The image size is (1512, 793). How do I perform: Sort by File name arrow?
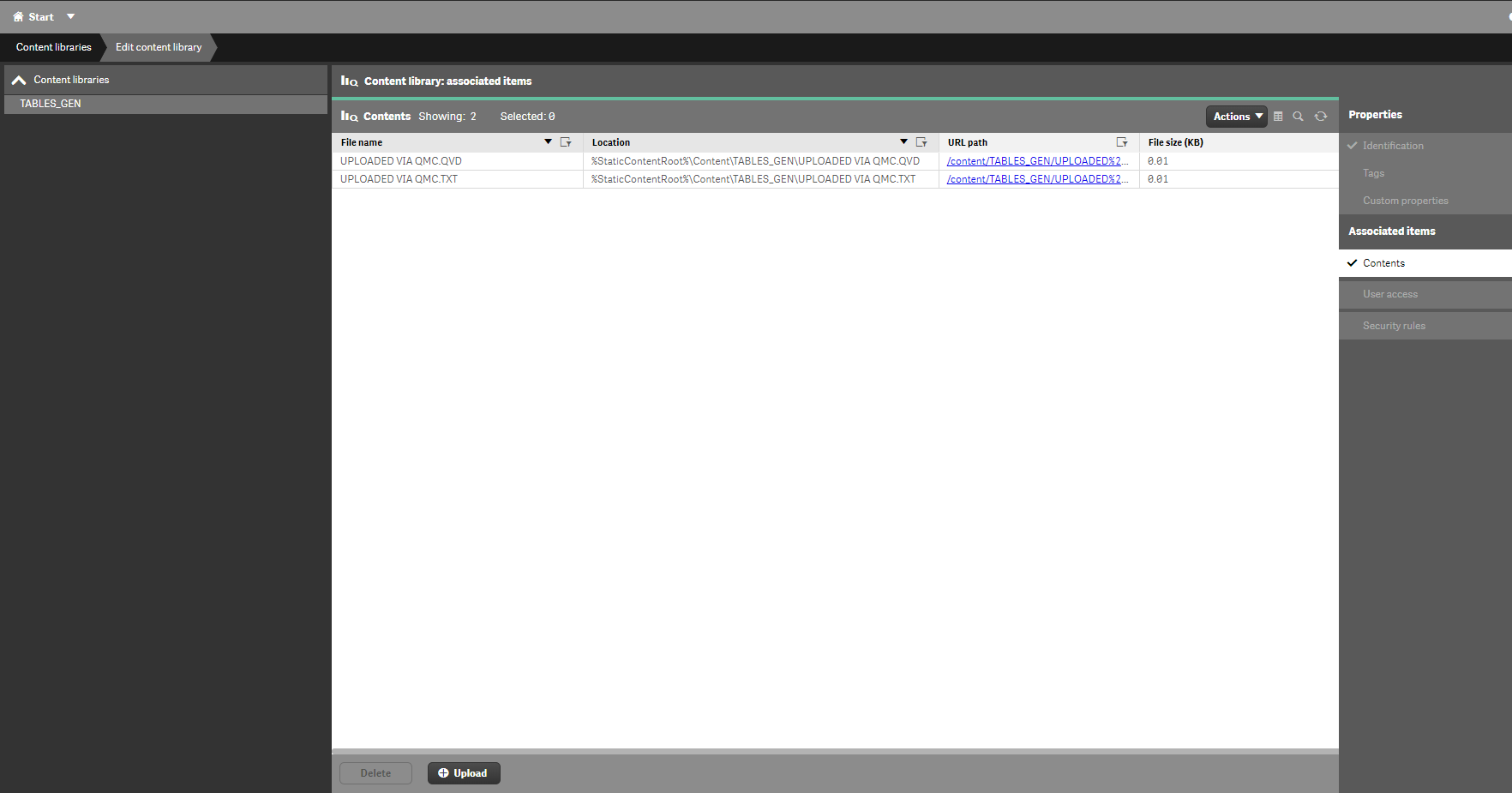coord(548,141)
